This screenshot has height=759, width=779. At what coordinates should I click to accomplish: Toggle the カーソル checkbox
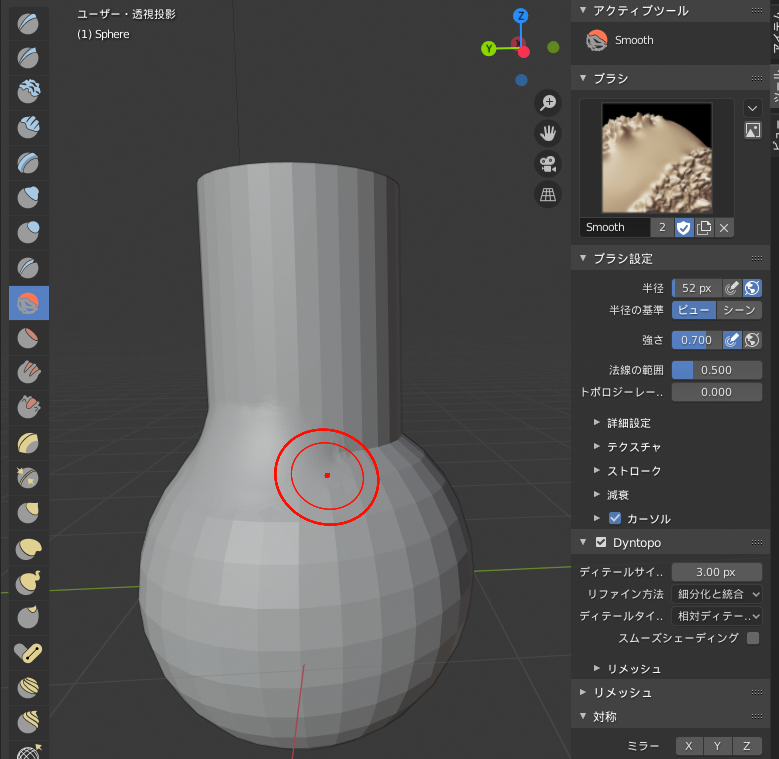615,518
